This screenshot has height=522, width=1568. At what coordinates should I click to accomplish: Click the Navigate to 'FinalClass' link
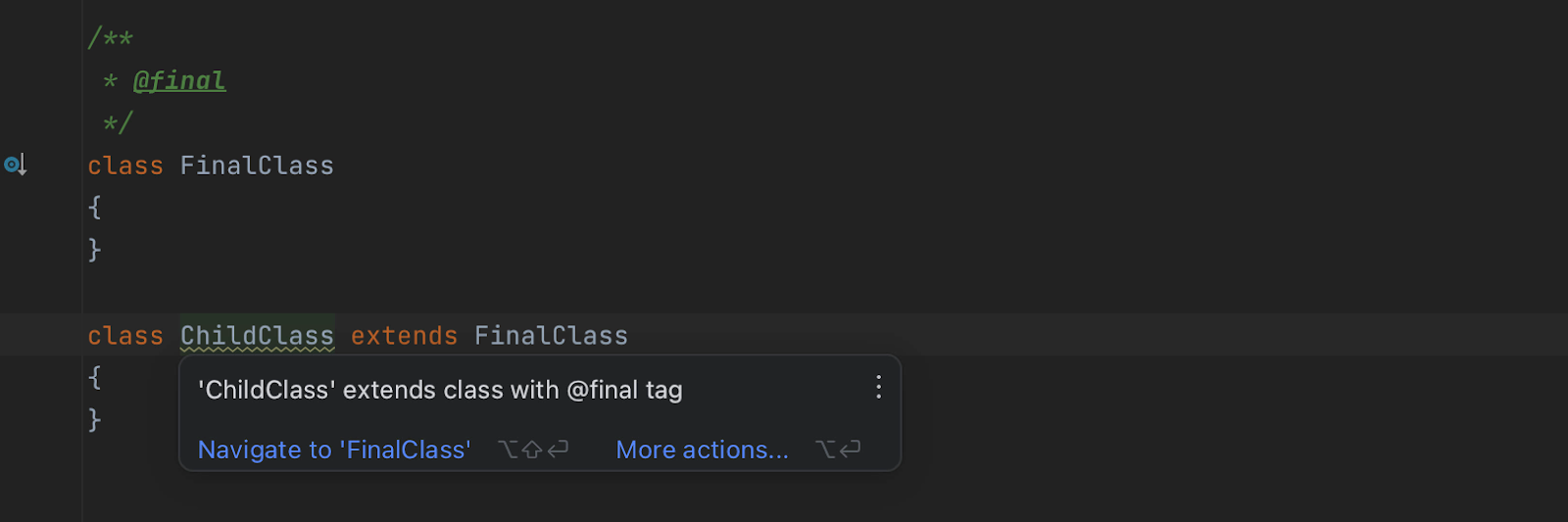pyautogui.click(x=334, y=450)
